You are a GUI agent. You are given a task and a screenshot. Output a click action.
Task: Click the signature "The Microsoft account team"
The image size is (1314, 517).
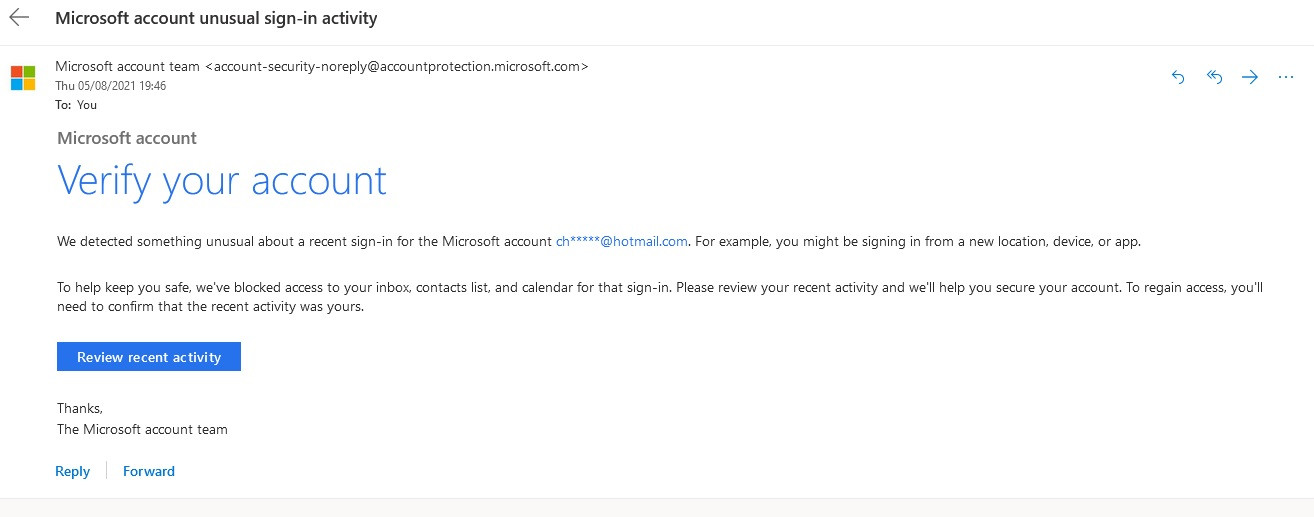tap(142, 430)
